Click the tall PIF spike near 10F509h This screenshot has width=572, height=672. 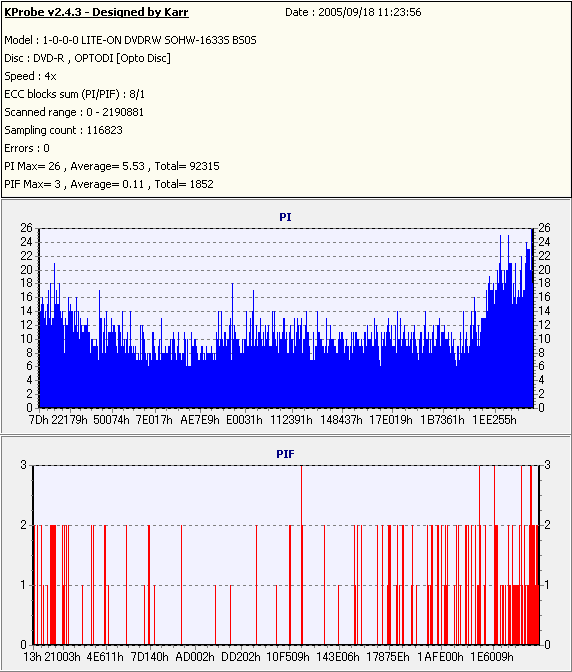coord(302,555)
